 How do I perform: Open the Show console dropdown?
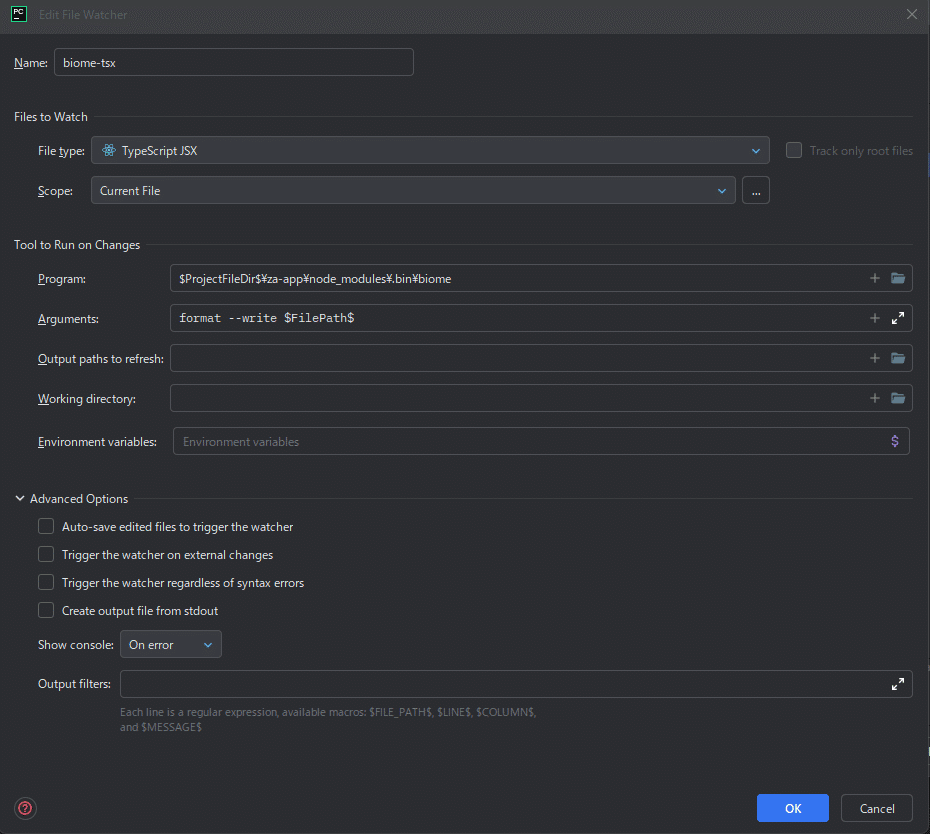click(x=170, y=644)
